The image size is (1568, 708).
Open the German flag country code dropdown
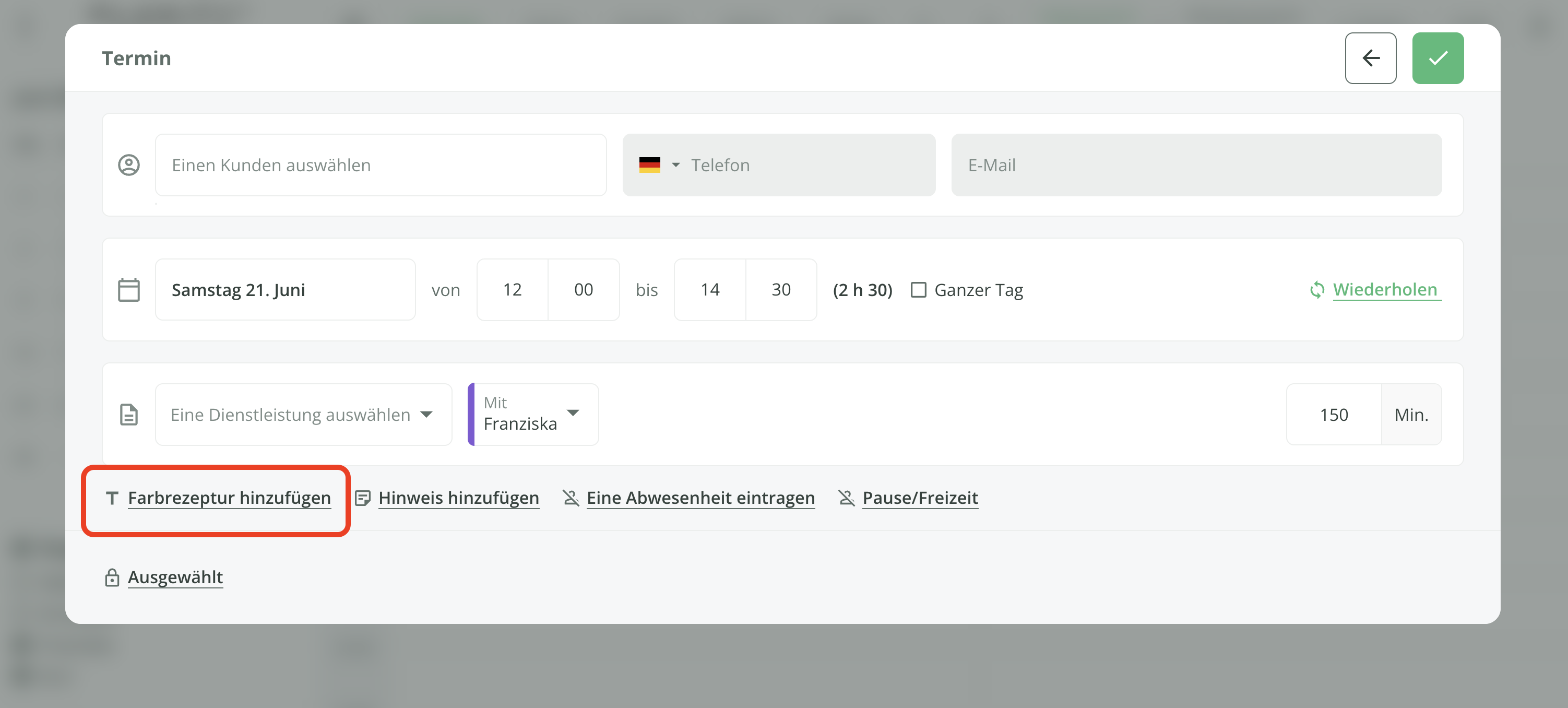[659, 165]
